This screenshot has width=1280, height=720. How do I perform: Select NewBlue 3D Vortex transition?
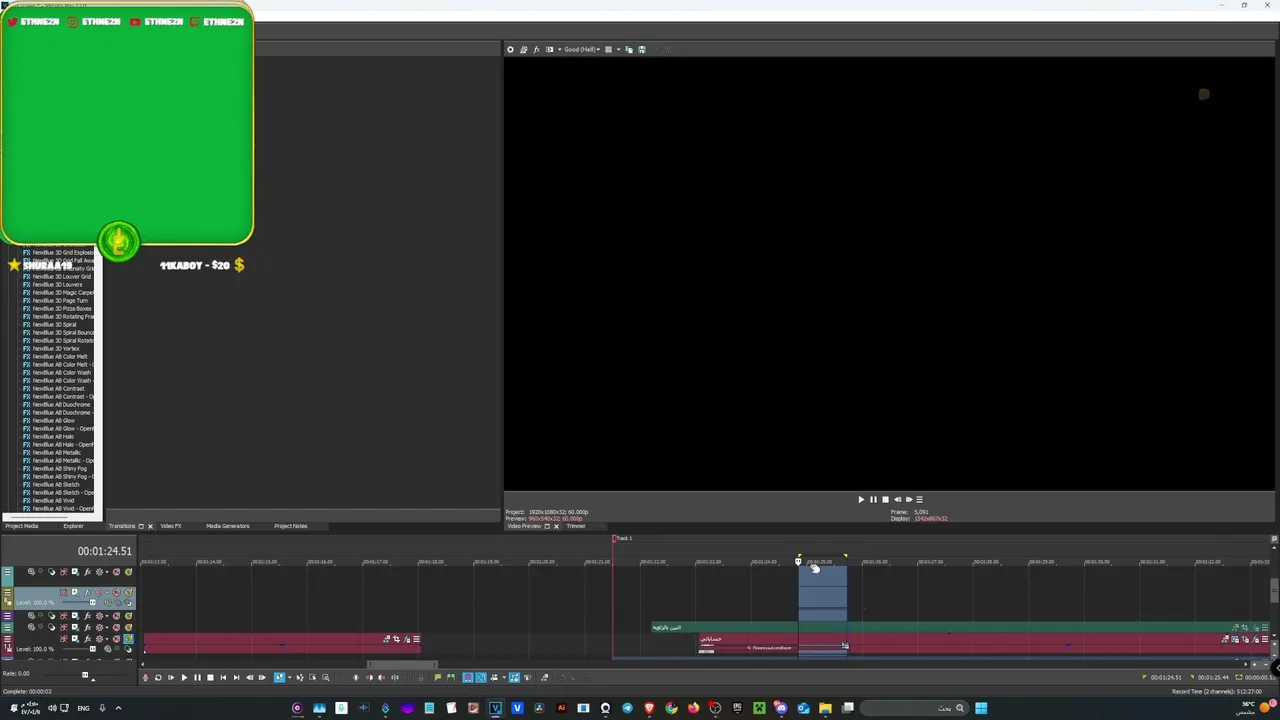(56, 349)
